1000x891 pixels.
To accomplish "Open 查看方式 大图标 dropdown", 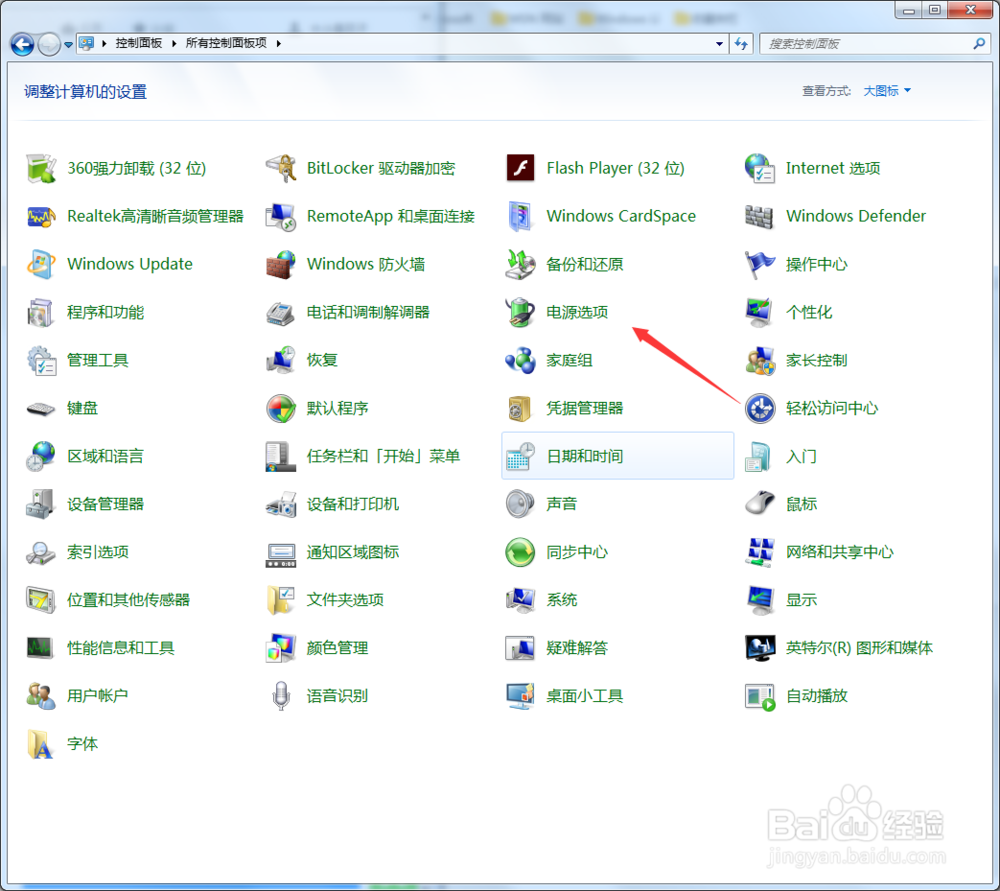I will pyautogui.click(x=887, y=91).
